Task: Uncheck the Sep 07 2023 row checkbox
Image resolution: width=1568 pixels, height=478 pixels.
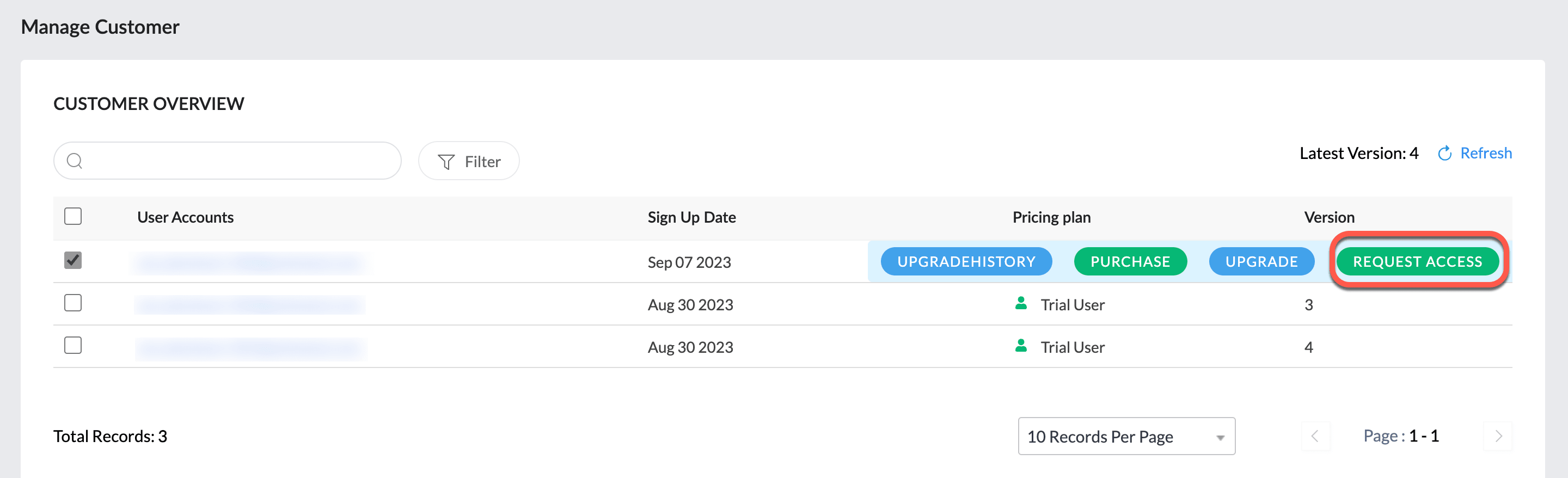Action: (73, 261)
